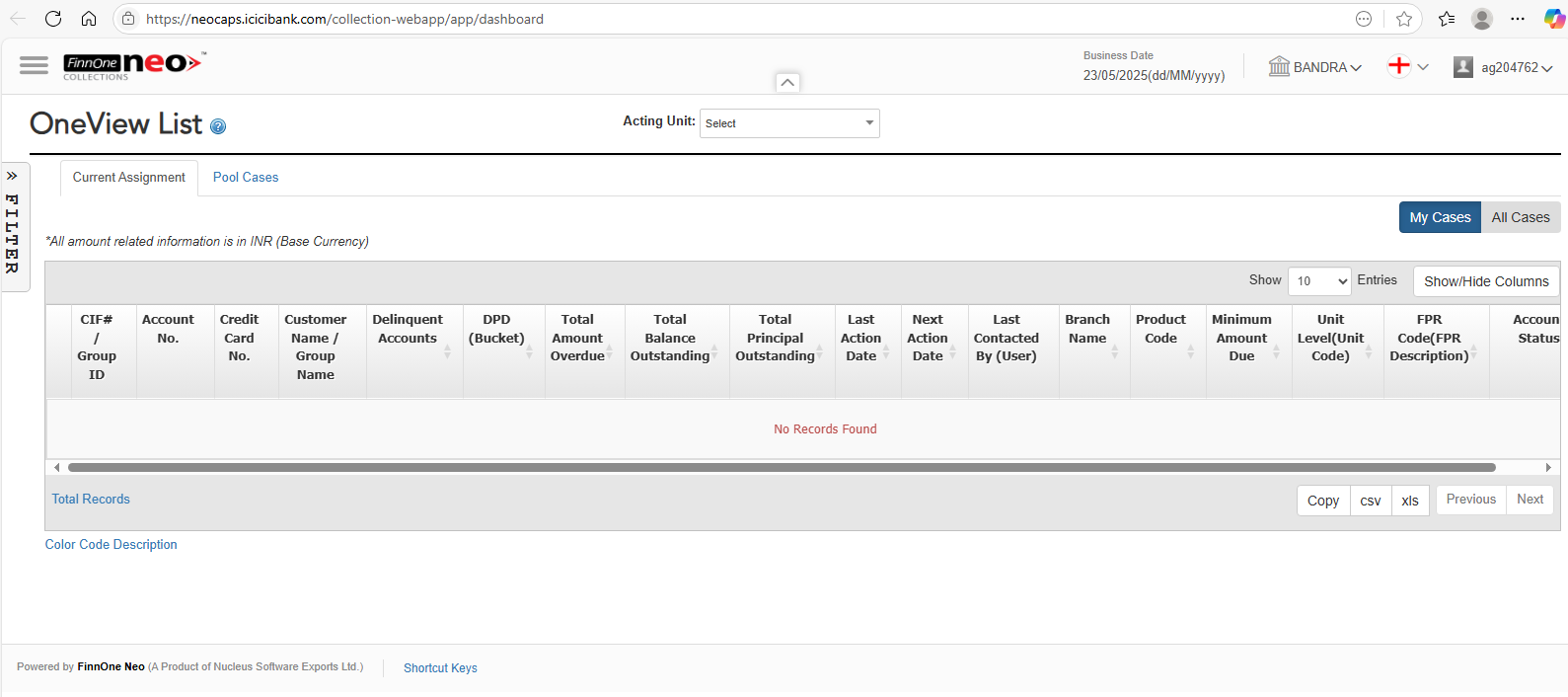Click the table's horizontal scrollbar
This screenshot has width=1568, height=697.
click(782, 468)
